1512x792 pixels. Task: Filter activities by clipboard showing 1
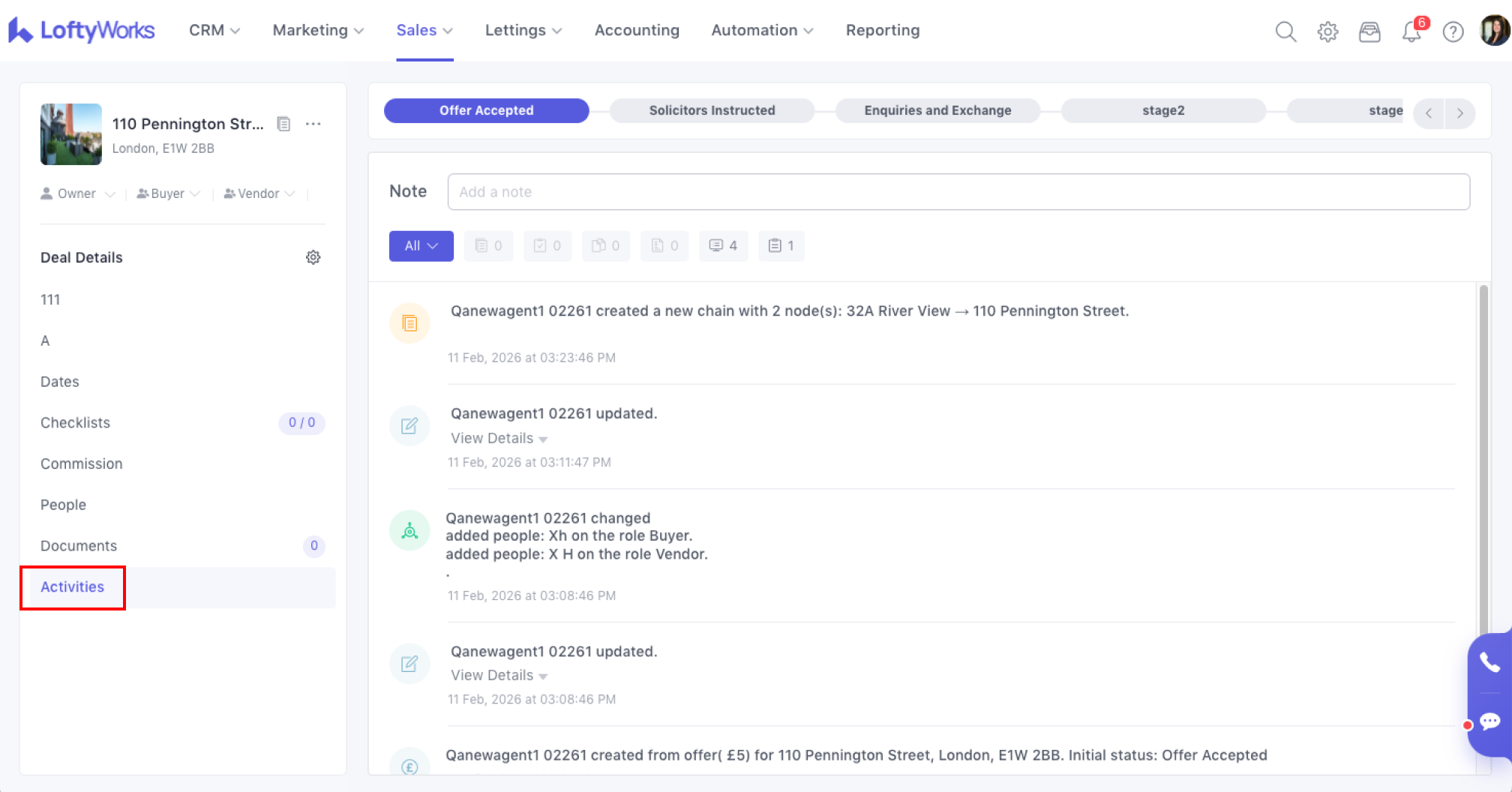tap(781, 246)
